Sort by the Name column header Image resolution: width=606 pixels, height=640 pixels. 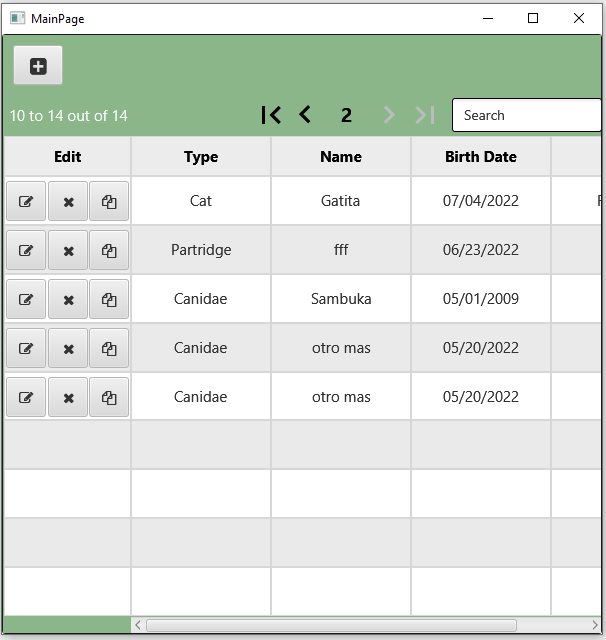[x=341, y=157]
